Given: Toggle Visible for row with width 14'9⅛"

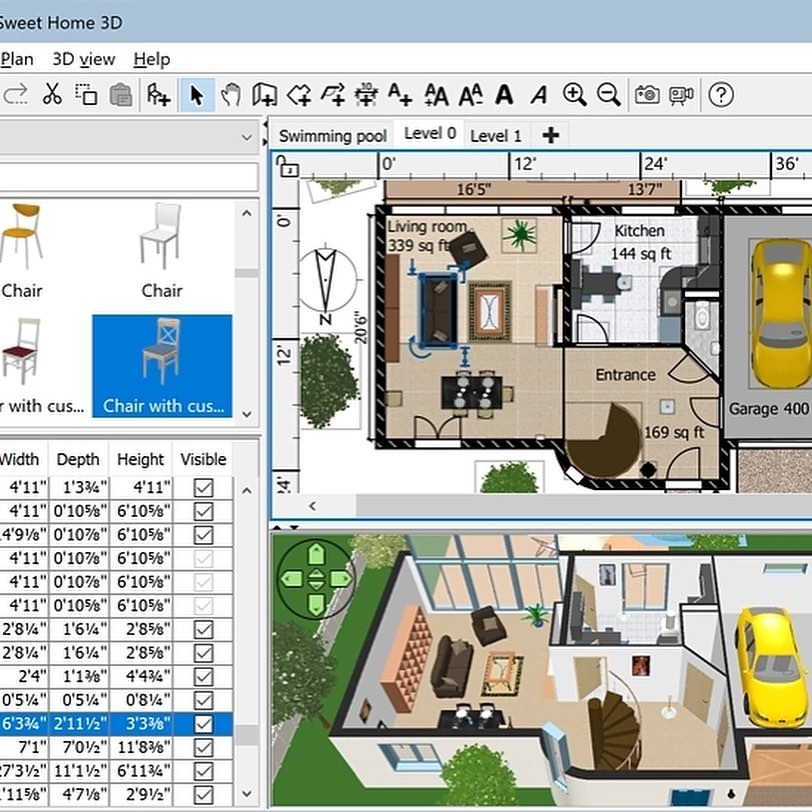Looking at the screenshot, I should [204, 535].
